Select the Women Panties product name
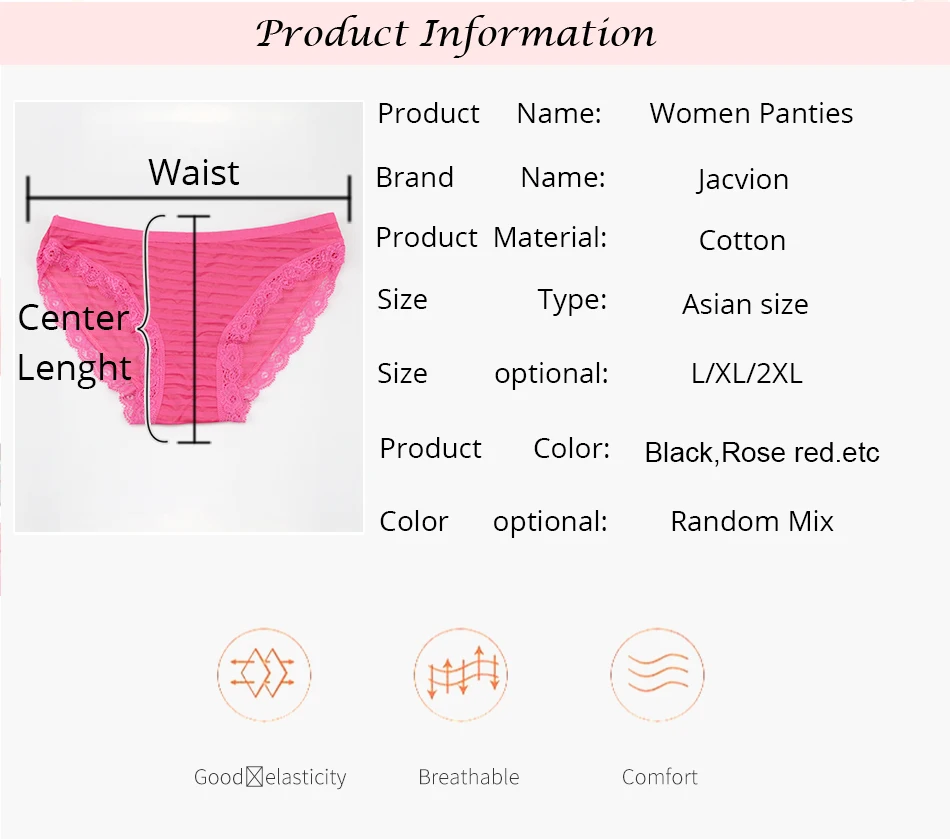This screenshot has height=839, width=950. 751,113
